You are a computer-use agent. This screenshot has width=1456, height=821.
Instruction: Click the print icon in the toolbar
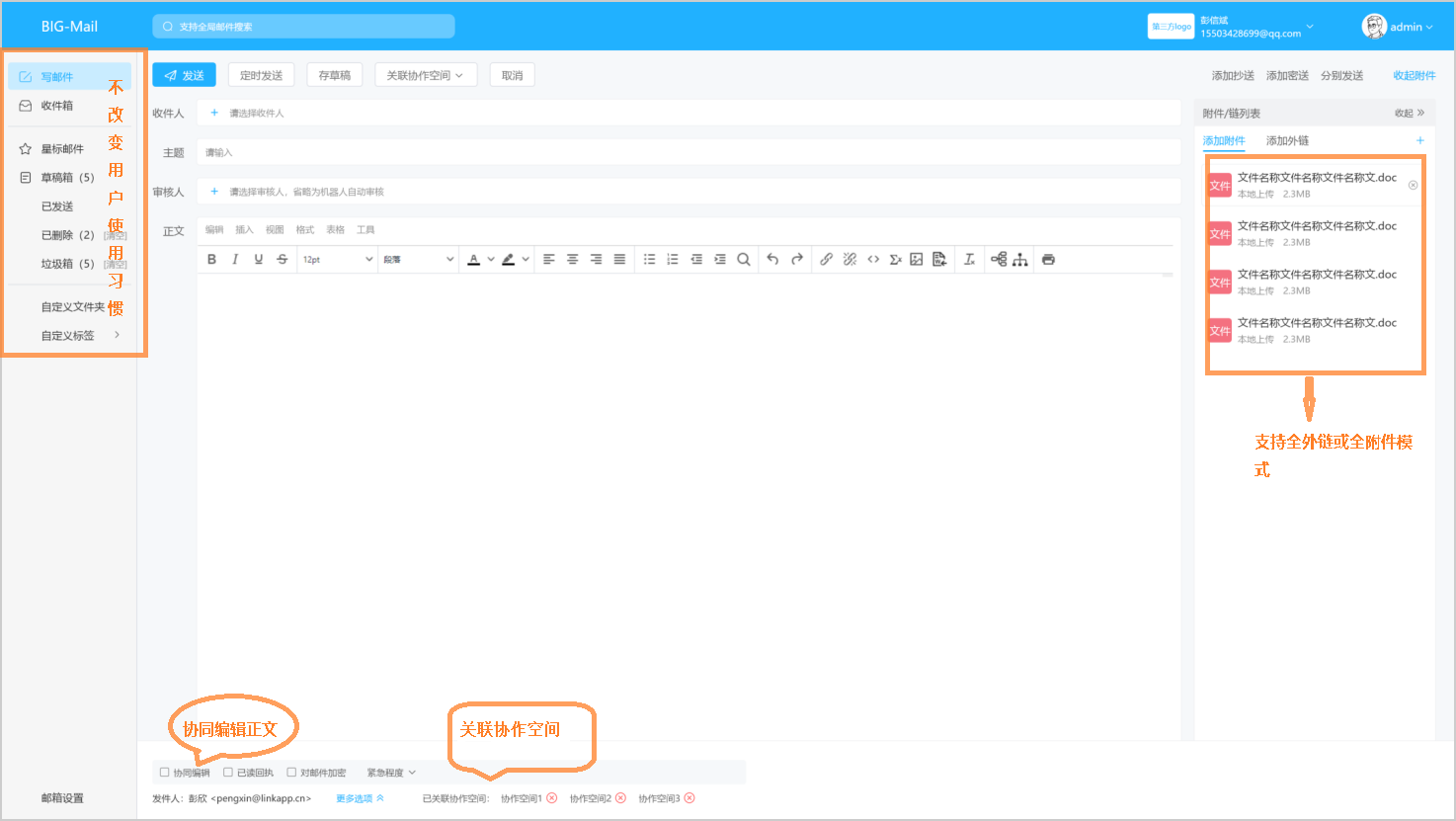(x=1048, y=259)
